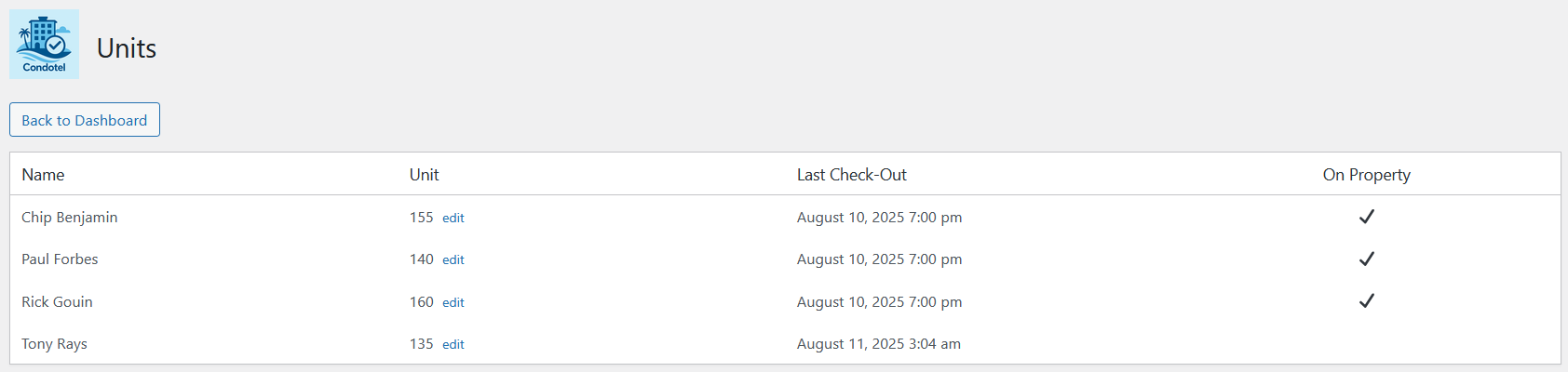Viewport: 1568px width, 372px height.
Task: Click edit link for unit 155
Action: click(x=453, y=218)
